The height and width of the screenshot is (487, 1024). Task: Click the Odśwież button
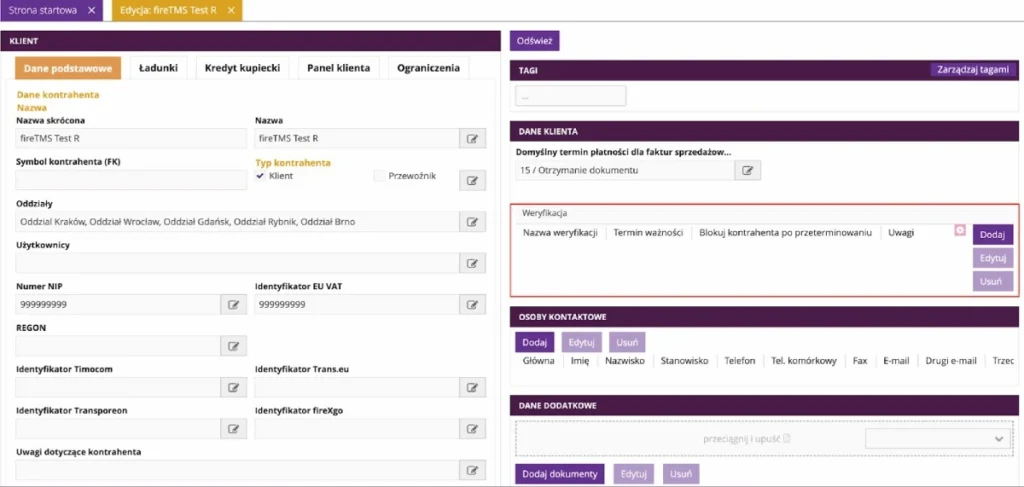coord(535,40)
